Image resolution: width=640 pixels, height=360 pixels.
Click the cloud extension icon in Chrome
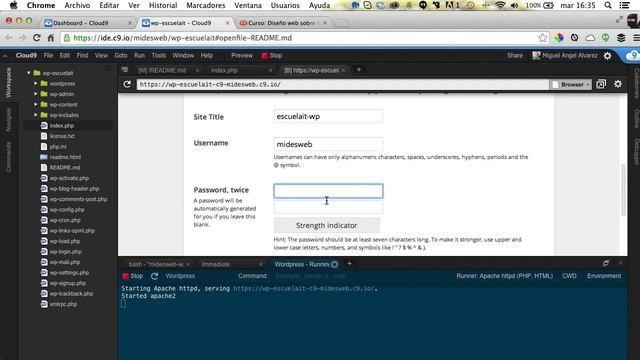pyautogui.click(x=590, y=38)
